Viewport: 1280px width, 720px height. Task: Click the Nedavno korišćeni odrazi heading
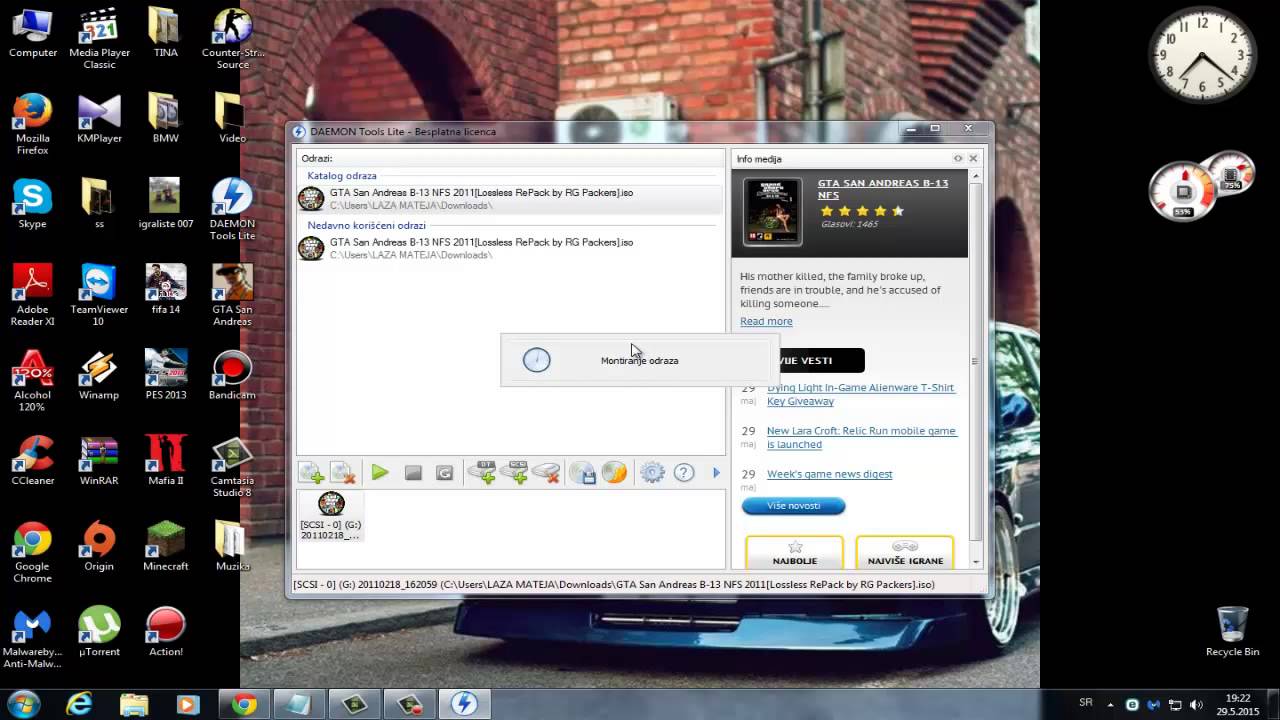[366, 226]
